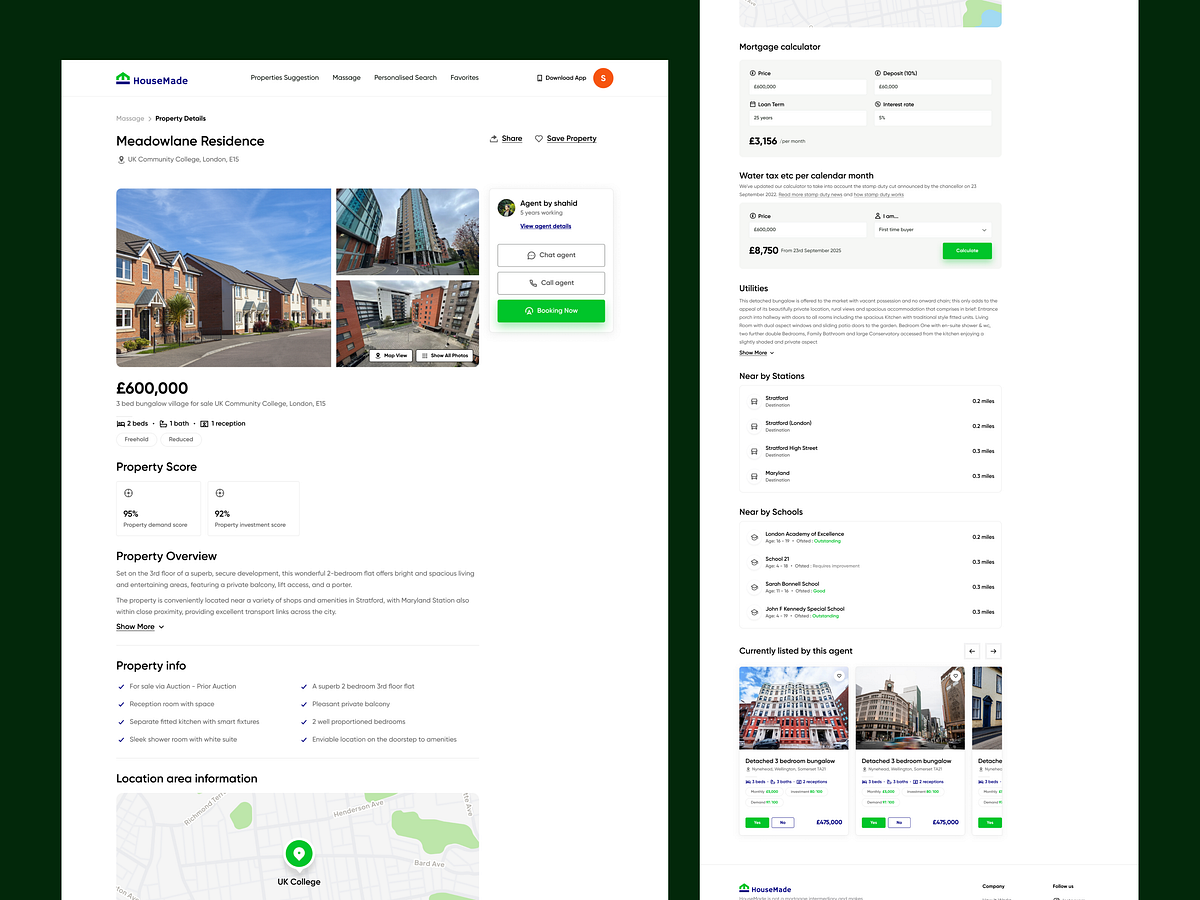The width and height of the screenshot is (1200, 900).
Task: Favorite the second agent listing via heart icon
Action: click(954, 675)
